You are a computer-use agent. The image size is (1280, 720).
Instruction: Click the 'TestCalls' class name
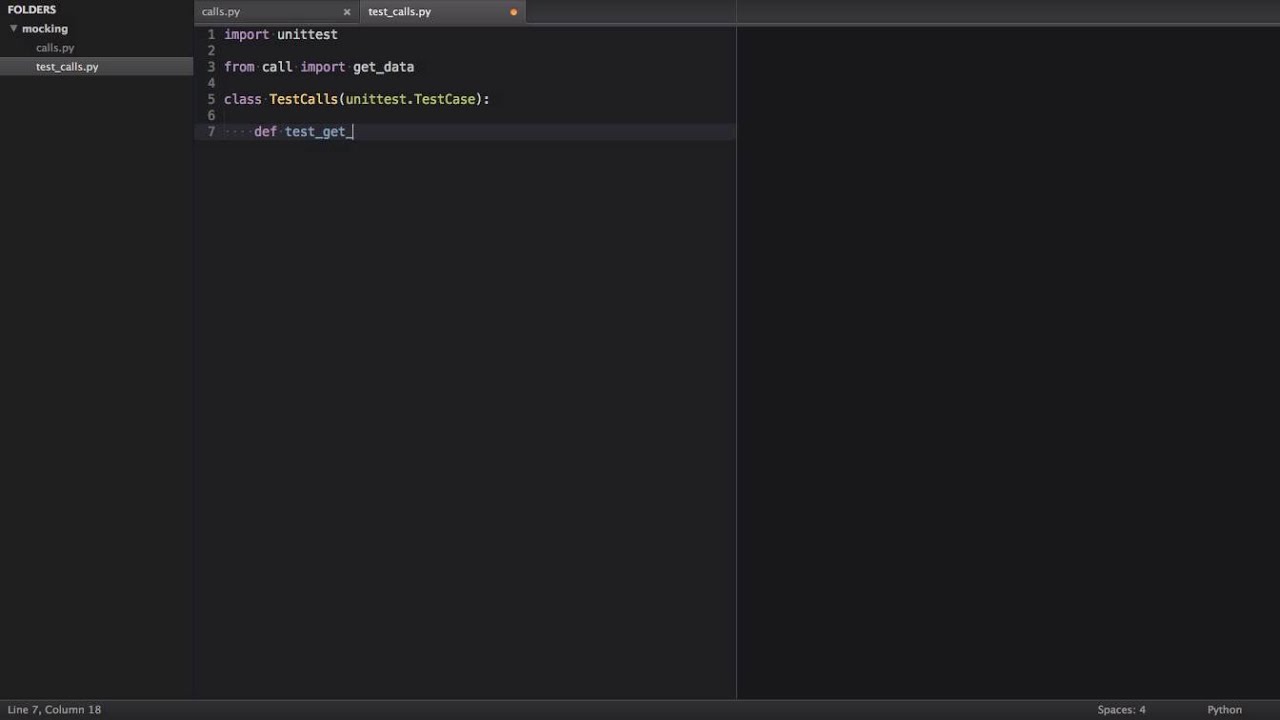(303, 99)
